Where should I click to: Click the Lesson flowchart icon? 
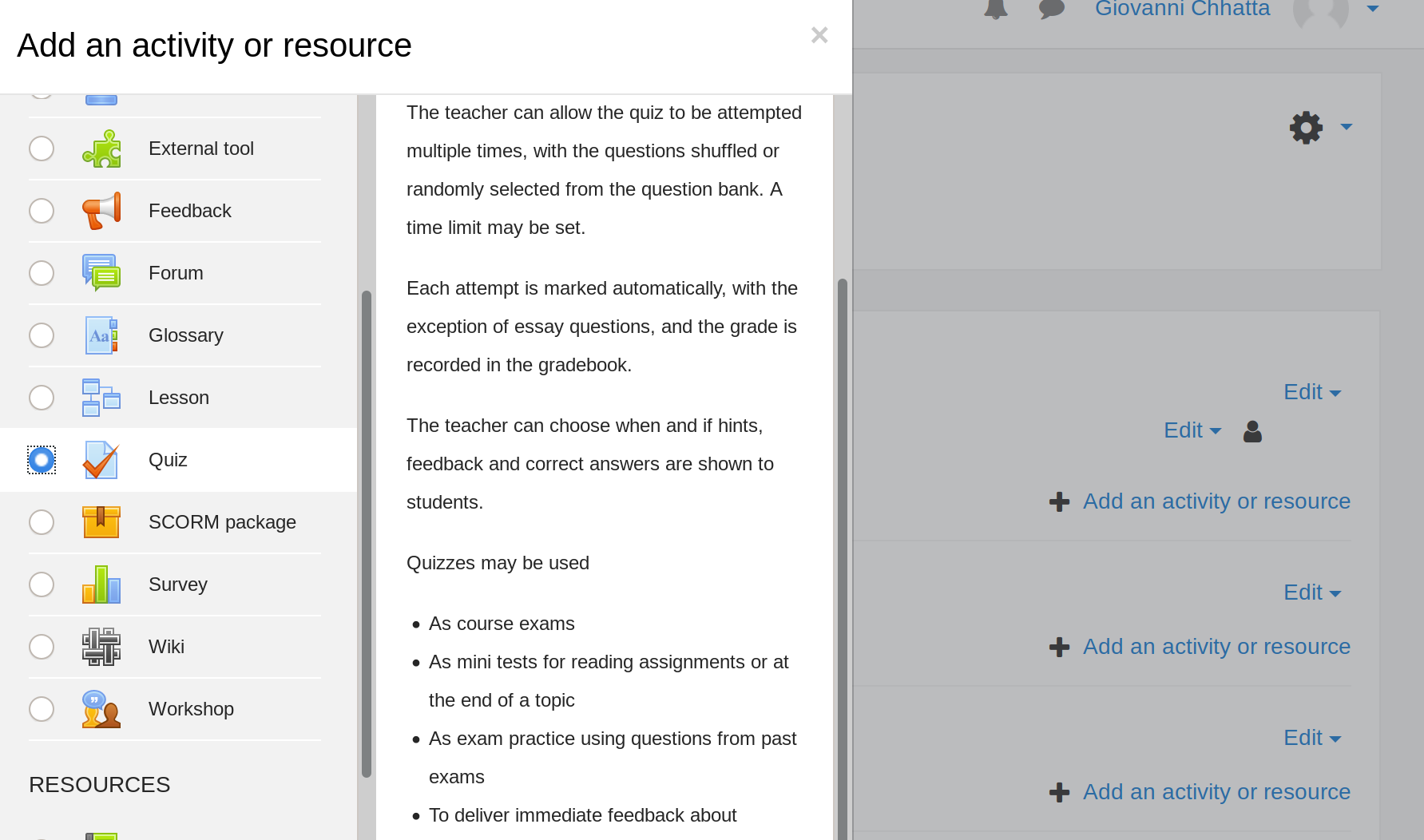[x=101, y=398]
